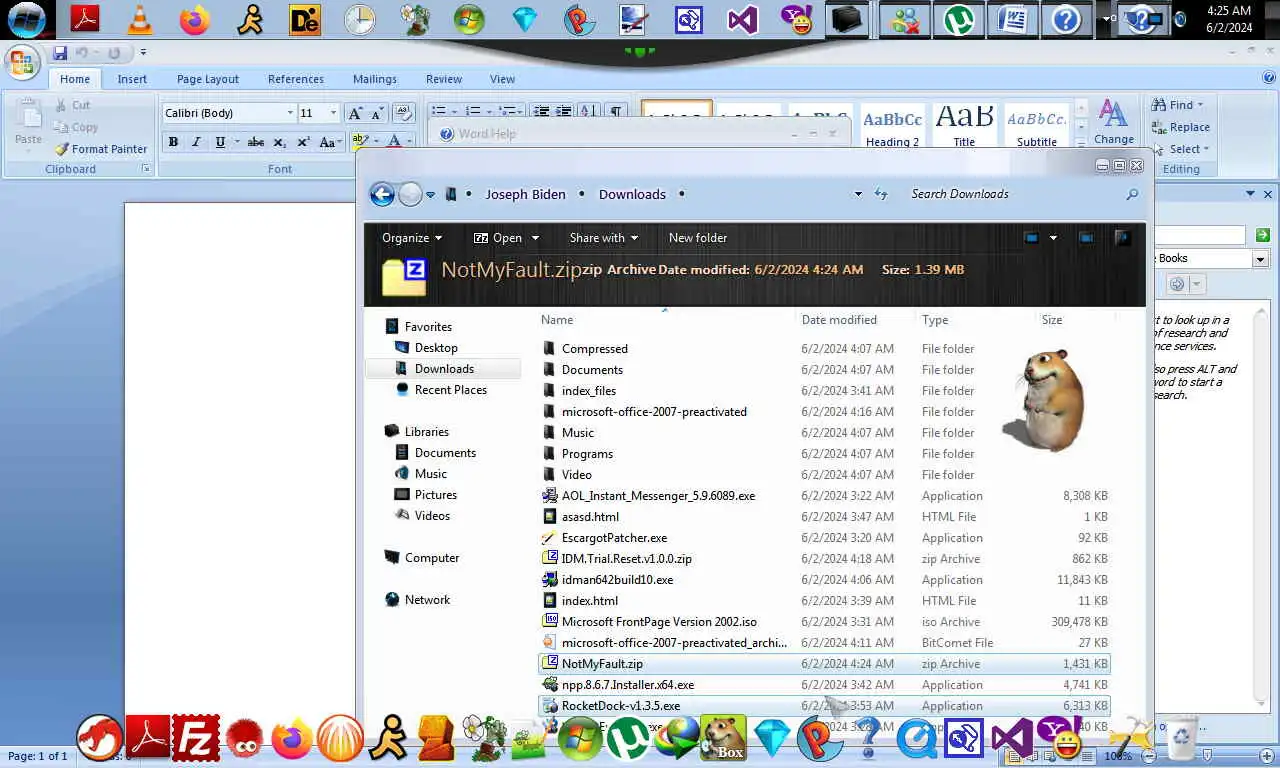The width and height of the screenshot is (1280, 768).
Task: Apply the text highlight color
Action: pos(358,142)
